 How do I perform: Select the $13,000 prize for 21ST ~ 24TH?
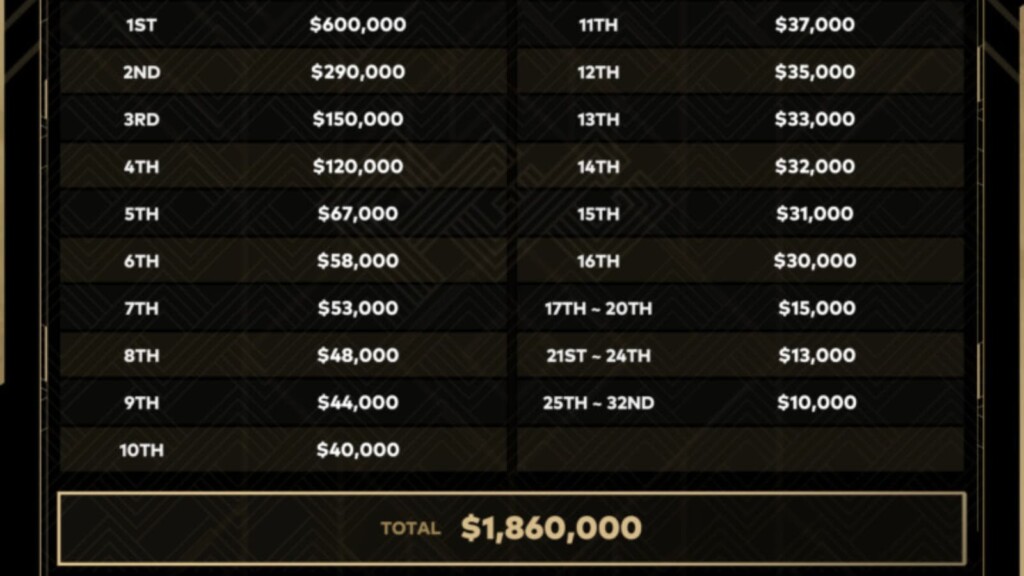pyautogui.click(x=817, y=355)
